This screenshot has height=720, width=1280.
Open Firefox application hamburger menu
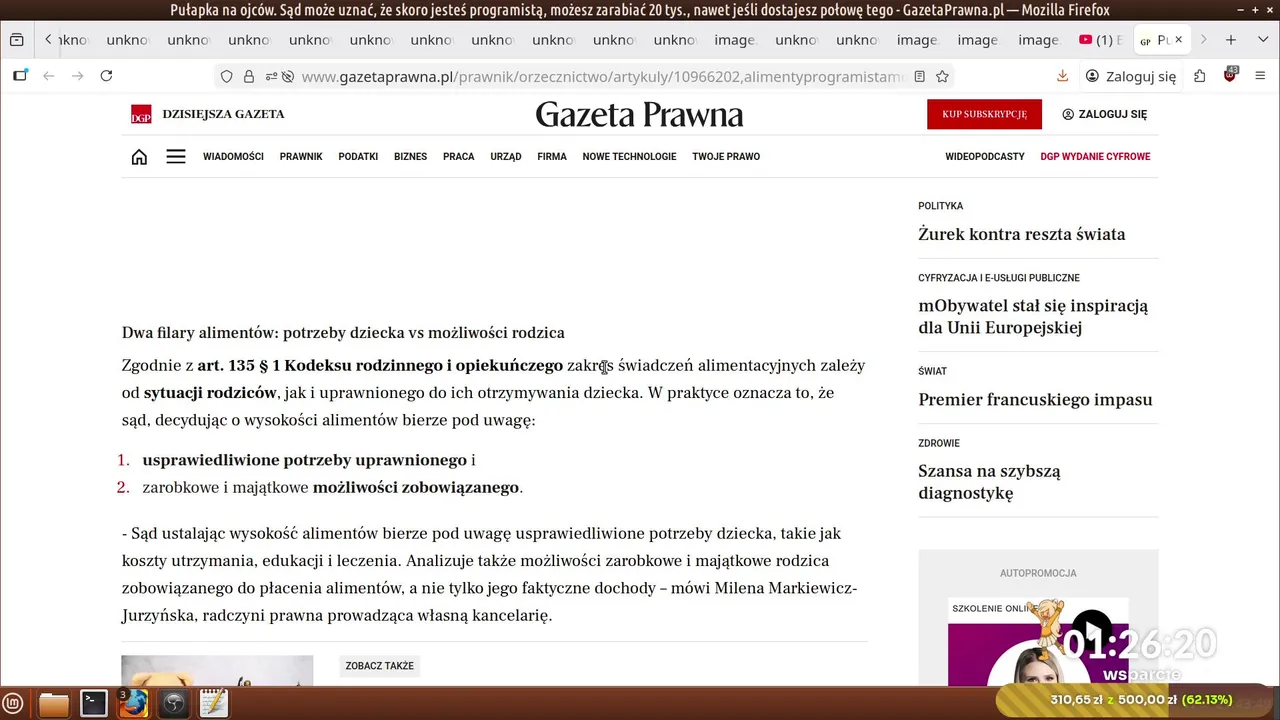click(x=1260, y=76)
